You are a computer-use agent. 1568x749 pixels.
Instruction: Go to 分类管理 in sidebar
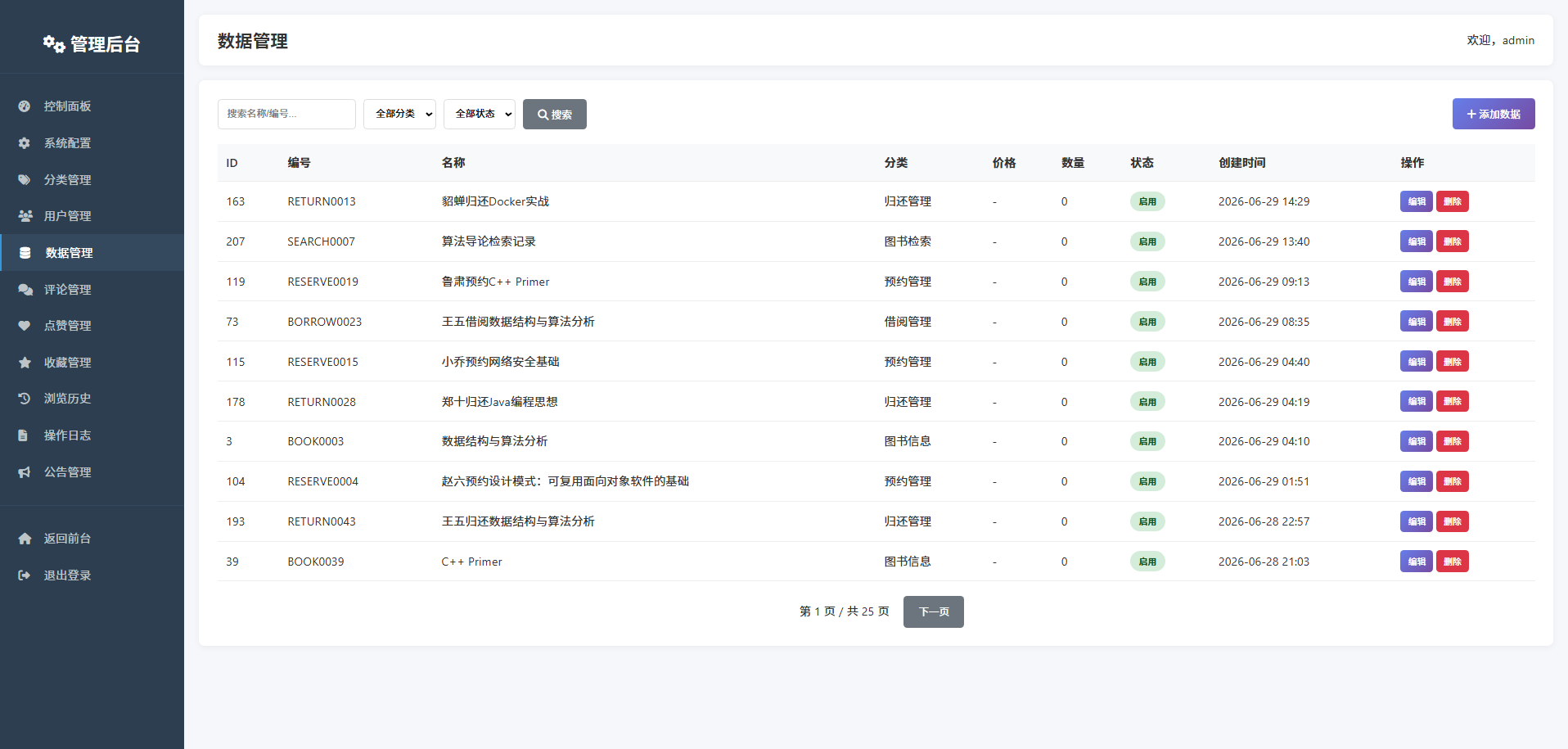pyautogui.click(x=92, y=180)
